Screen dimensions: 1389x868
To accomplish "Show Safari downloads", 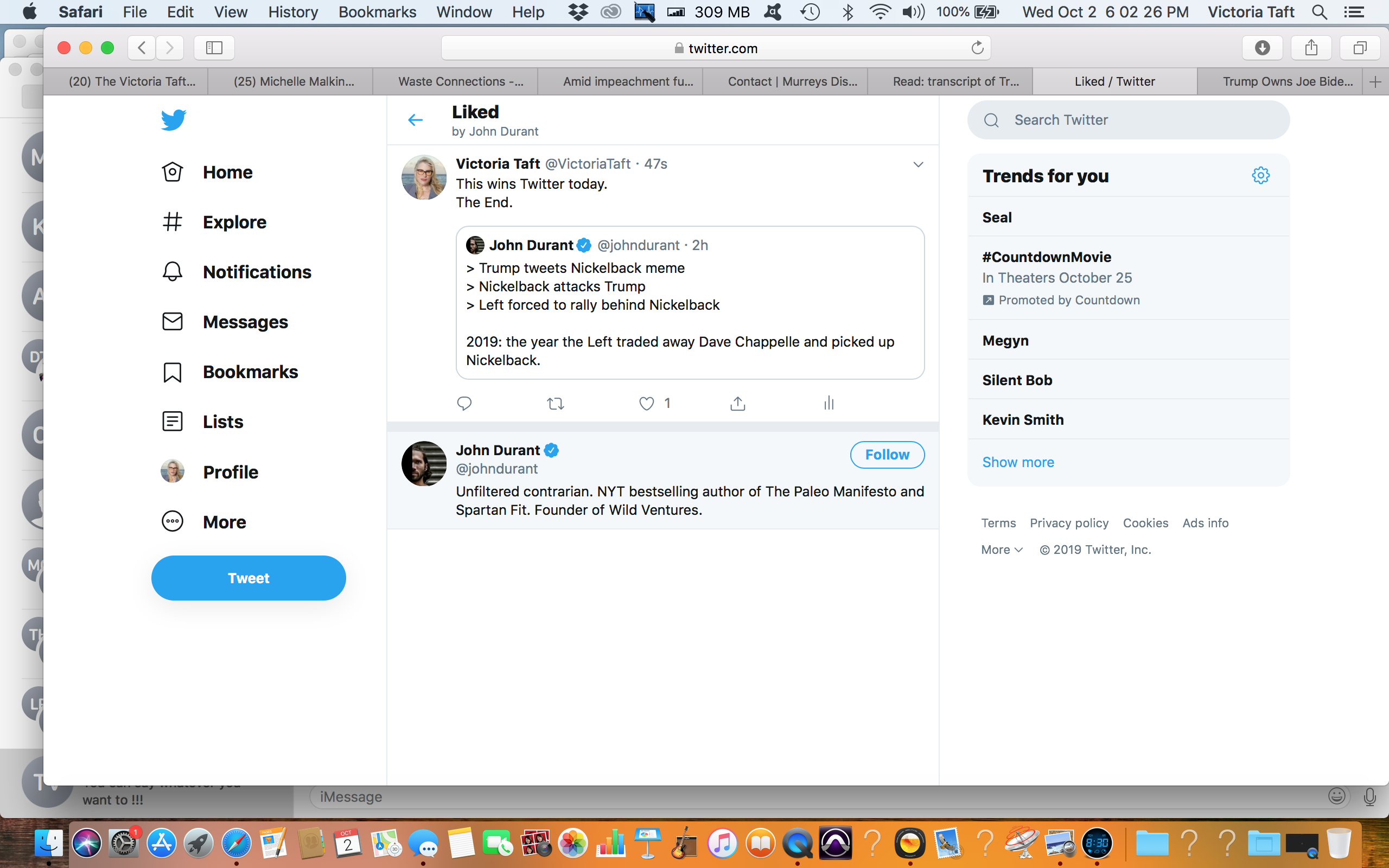I will (1262, 48).
